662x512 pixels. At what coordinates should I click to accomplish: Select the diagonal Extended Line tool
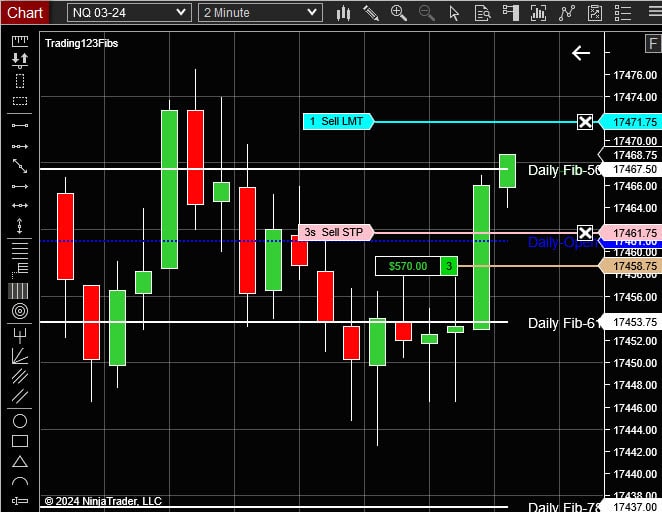[20, 166]
